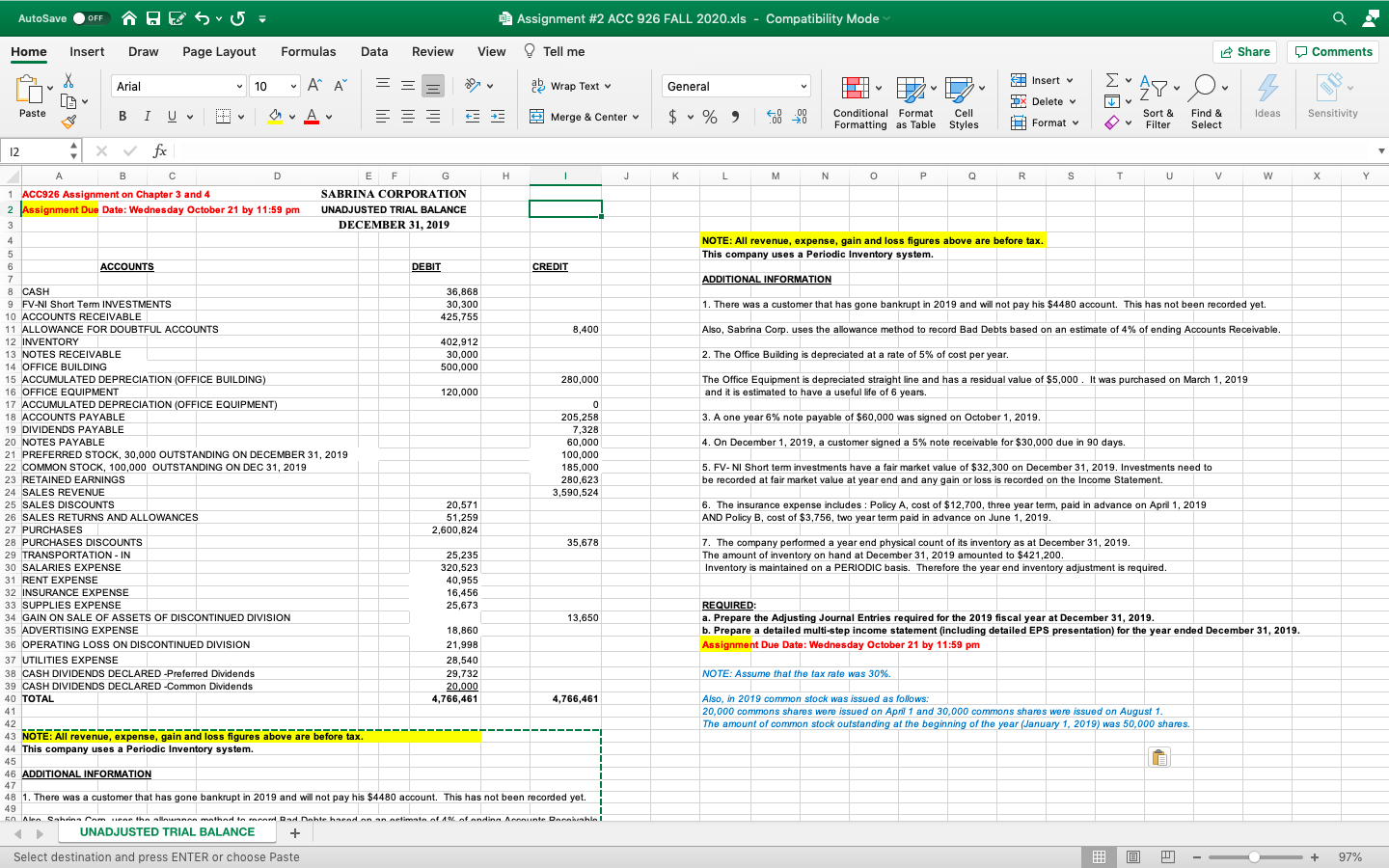Open the Comments pane
1389x868 pixels.
1332,51
